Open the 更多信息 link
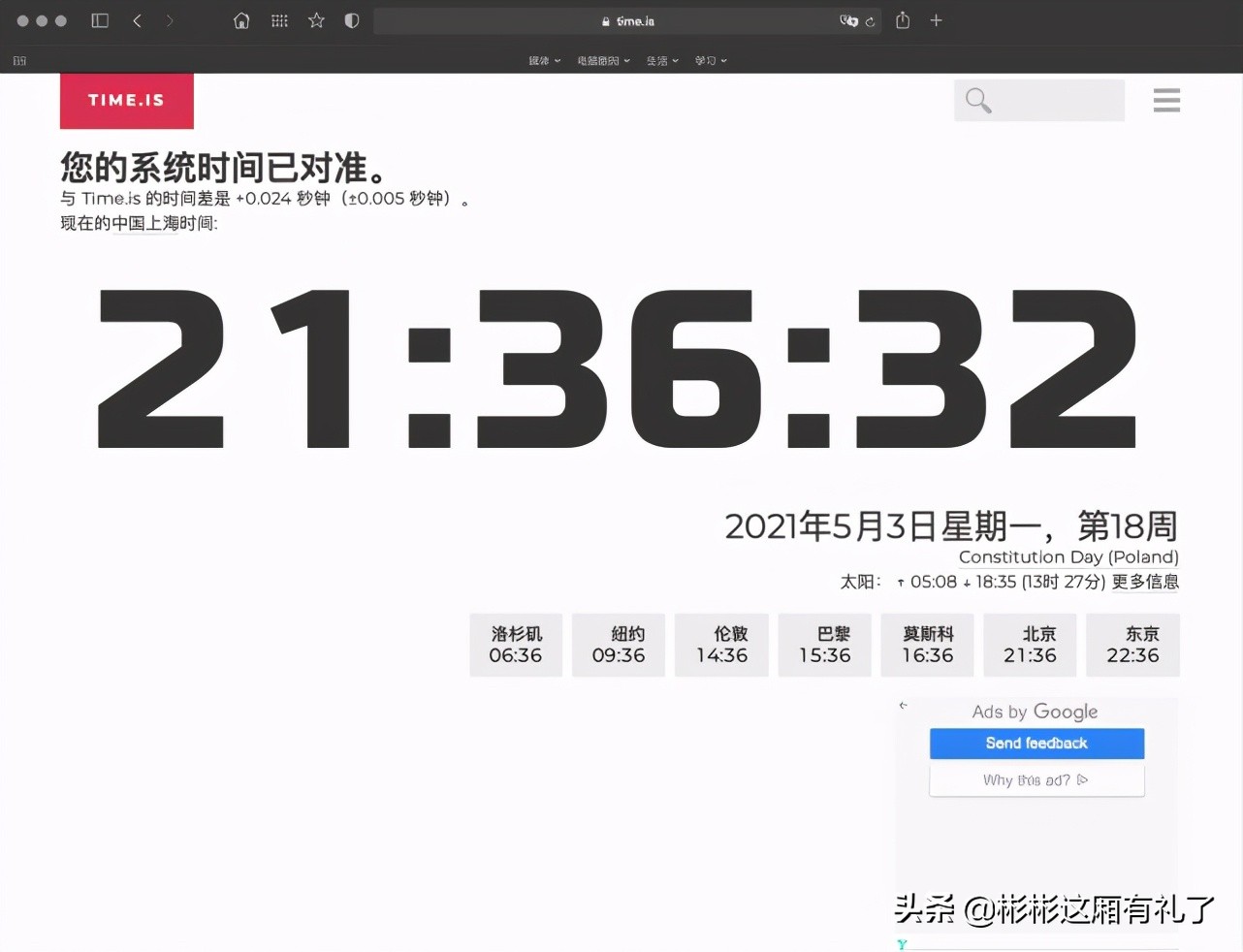 [1145, 582]
